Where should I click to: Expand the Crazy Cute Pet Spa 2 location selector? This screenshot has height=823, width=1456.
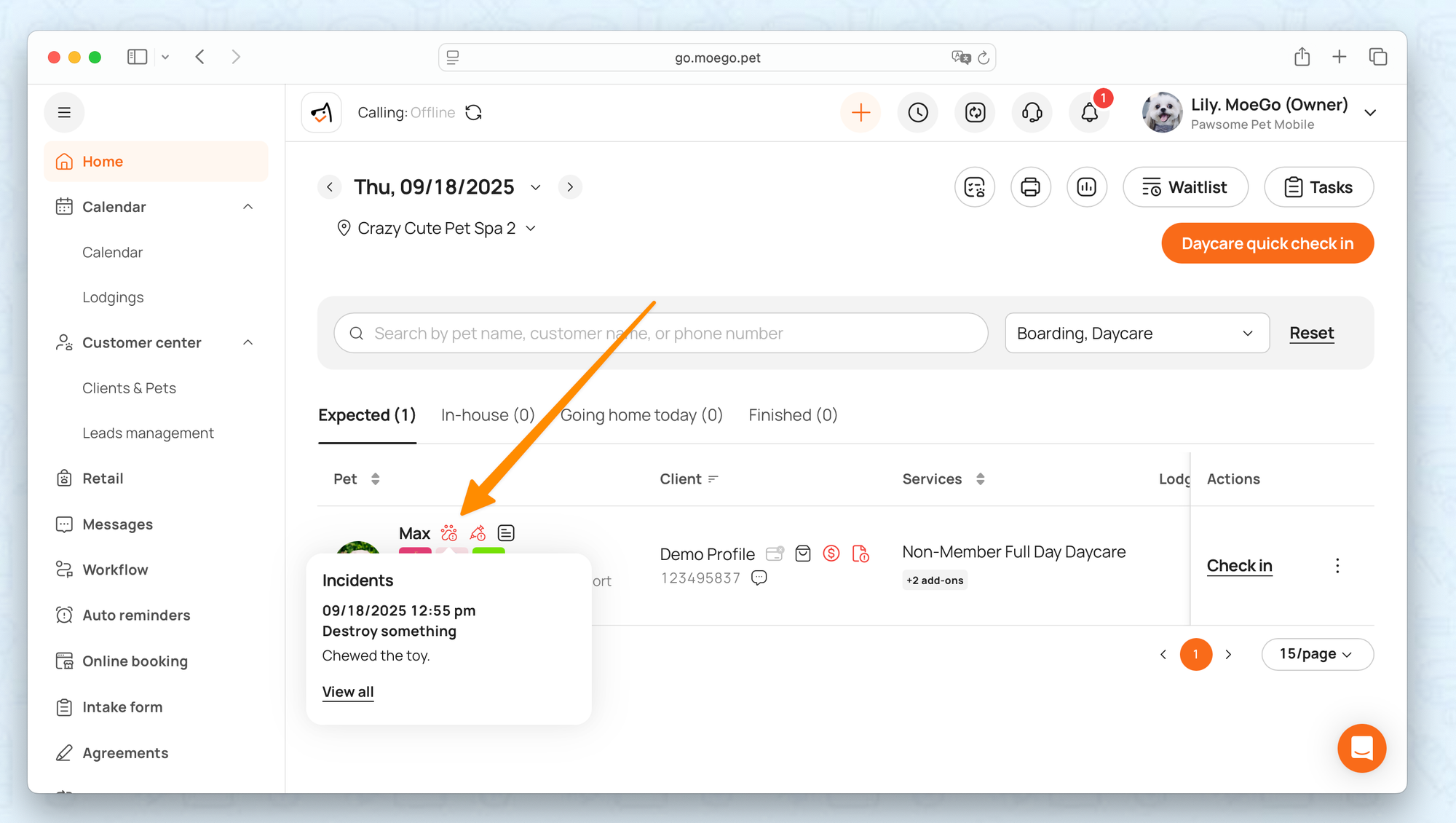[x=437, y=228]
